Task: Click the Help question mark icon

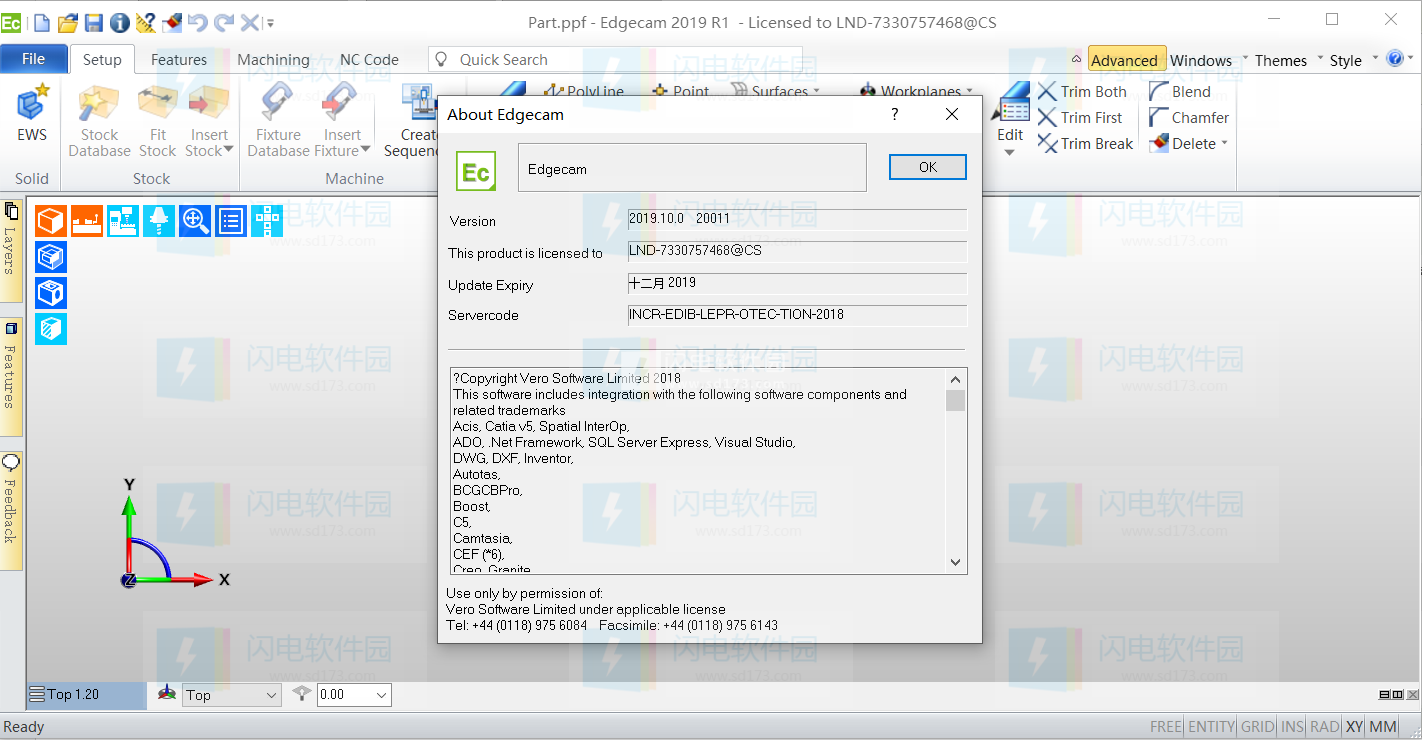Action: click(x=1395, y=59)
